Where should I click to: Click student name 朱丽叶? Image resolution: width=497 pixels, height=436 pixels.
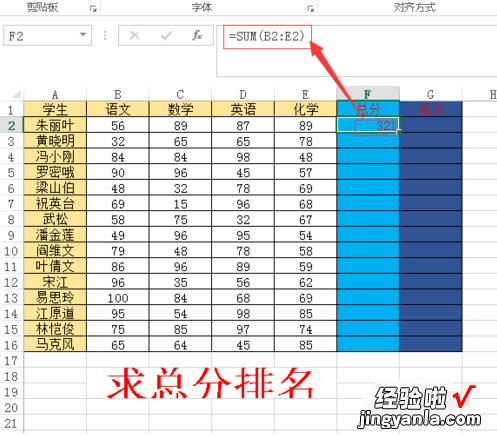(55, 125)
